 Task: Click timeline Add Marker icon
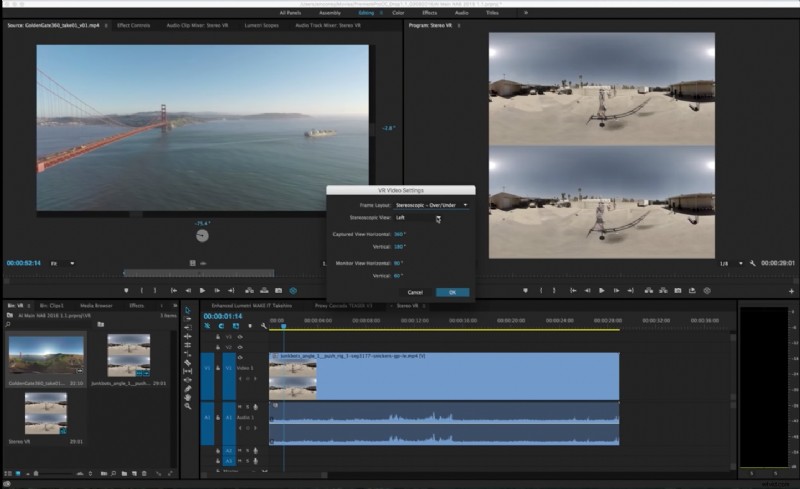[x=250, y=326]
